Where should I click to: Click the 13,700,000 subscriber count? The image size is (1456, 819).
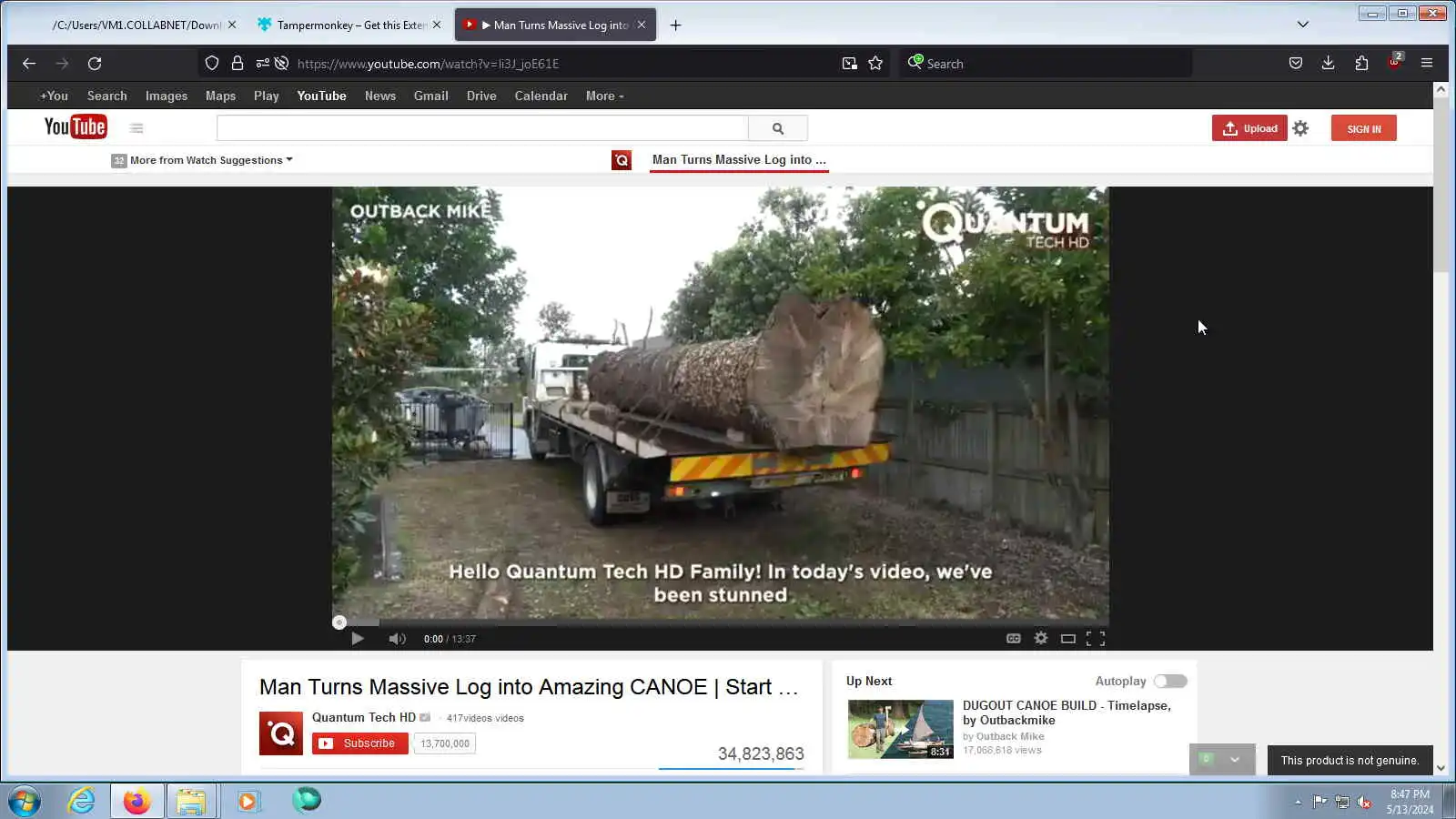coord(445,743)
